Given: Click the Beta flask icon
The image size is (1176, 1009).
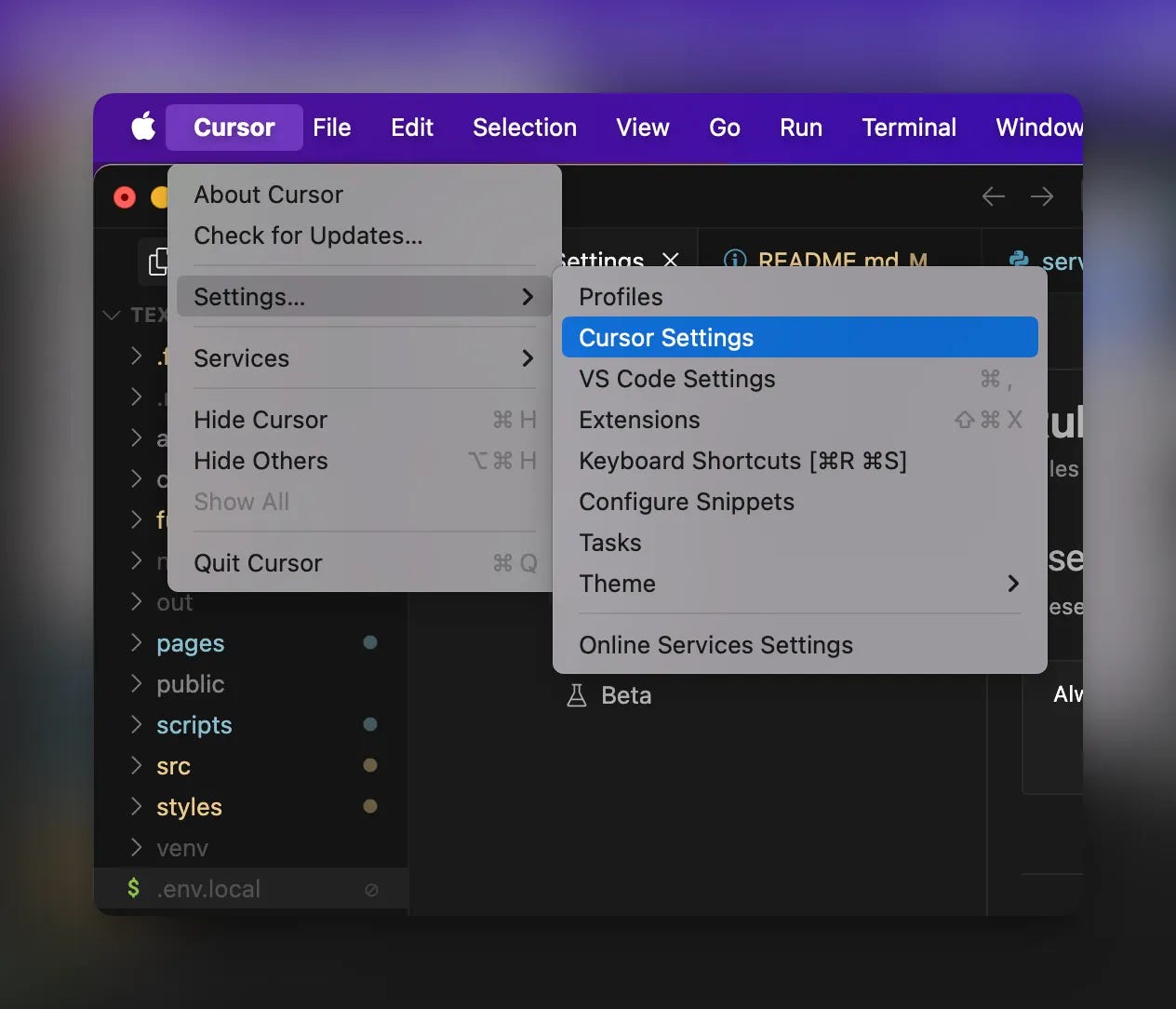Looking at the screenshot, I should tap(577, 695).
